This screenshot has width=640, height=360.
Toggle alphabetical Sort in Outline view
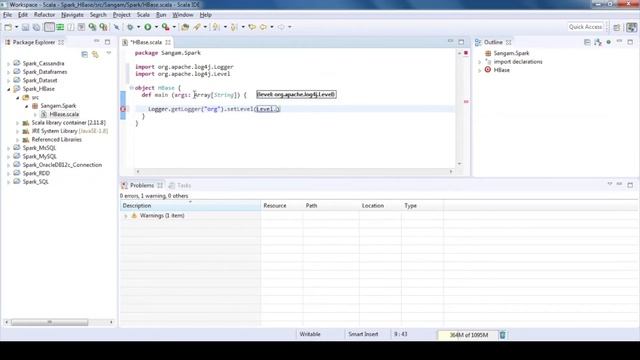(x=598, y=42)
